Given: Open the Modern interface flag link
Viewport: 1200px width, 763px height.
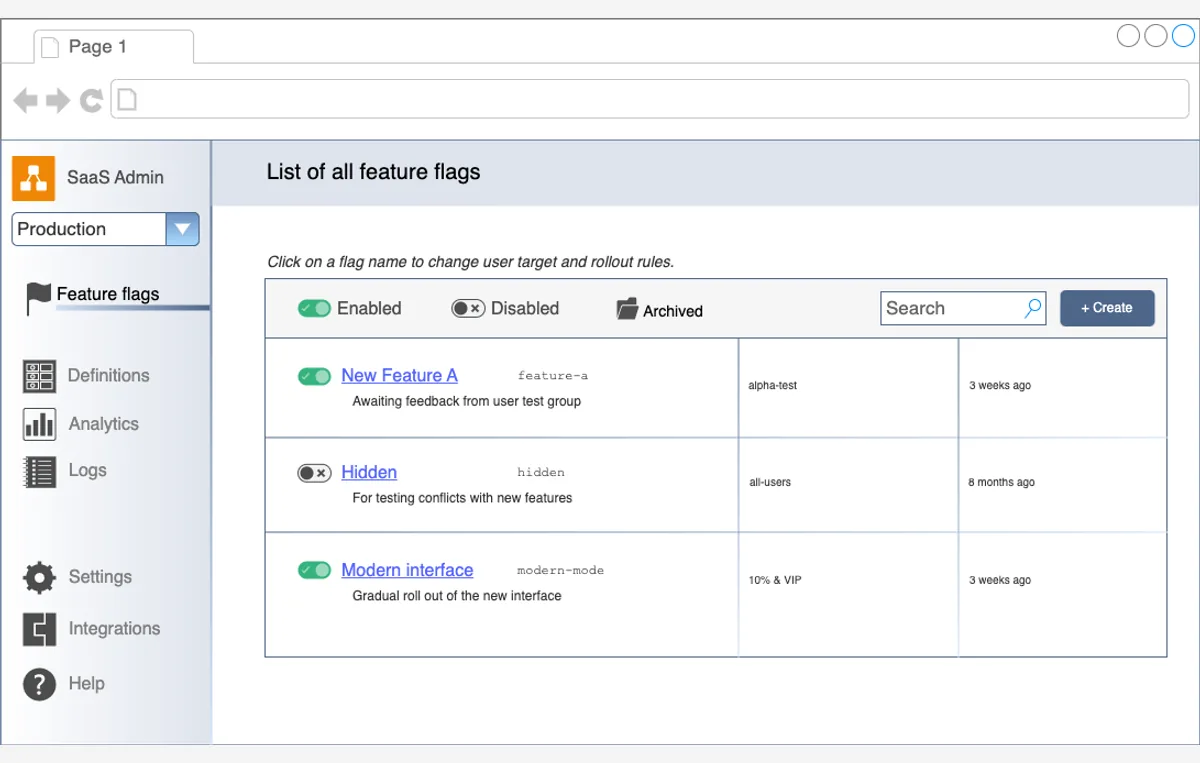Looking at the screenshot, I should [407, 570].
